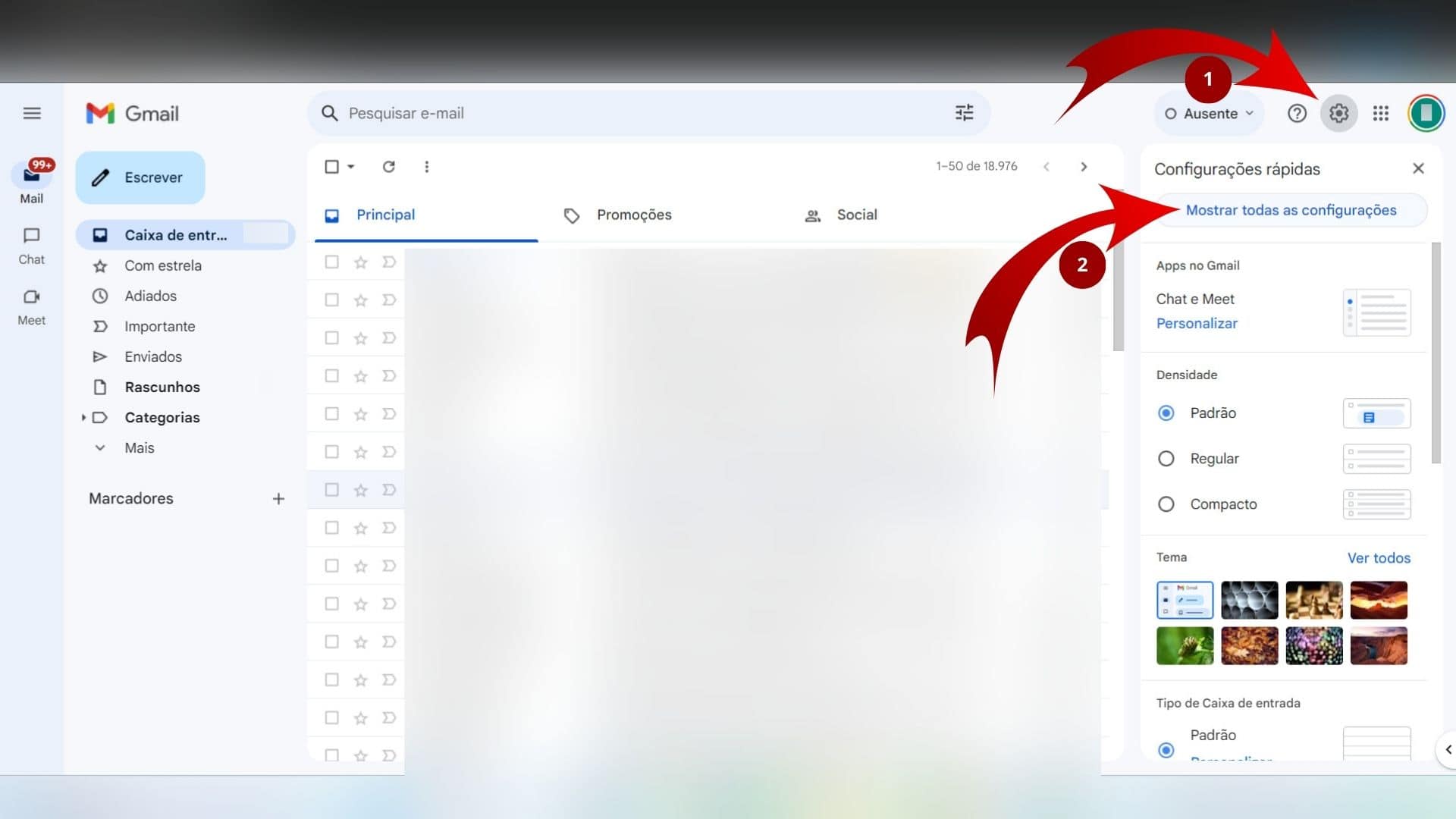
Task: Click the refresh inbox icon
Action: pyautogui.click(x=389, y=166)
